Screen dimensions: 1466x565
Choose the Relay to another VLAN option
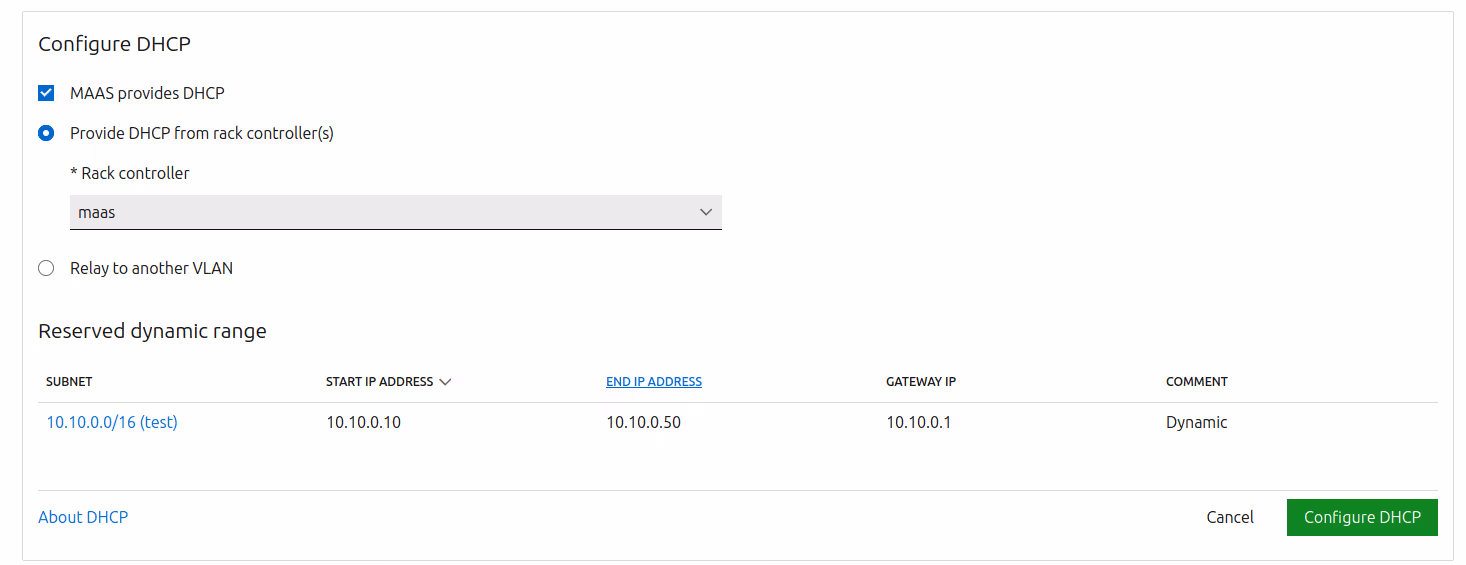pos(46,268)
